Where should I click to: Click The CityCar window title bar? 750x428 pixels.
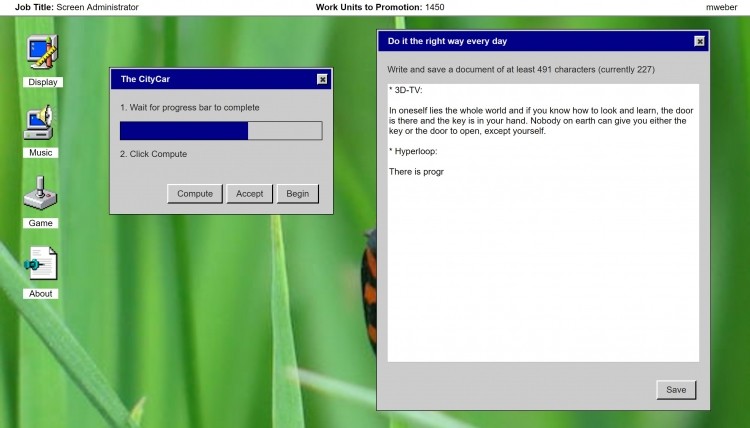(x=221, y=79)
